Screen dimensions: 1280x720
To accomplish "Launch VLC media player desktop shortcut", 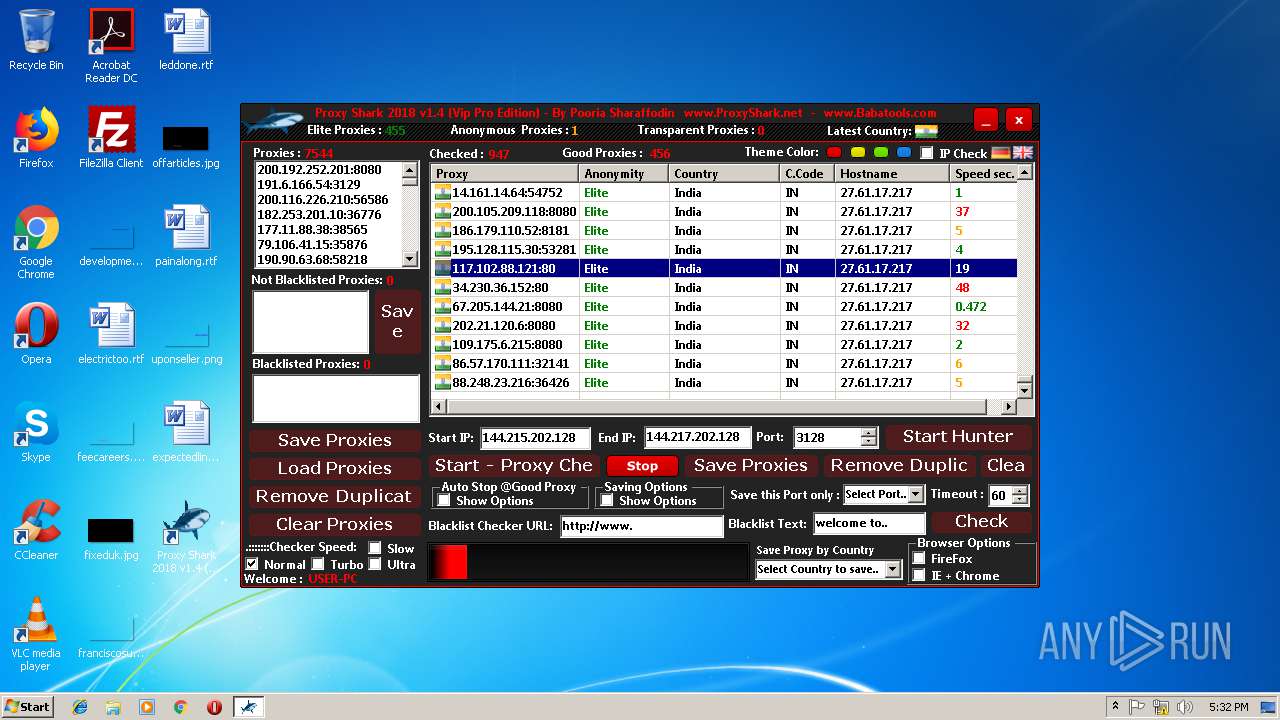I will point(36,635).
